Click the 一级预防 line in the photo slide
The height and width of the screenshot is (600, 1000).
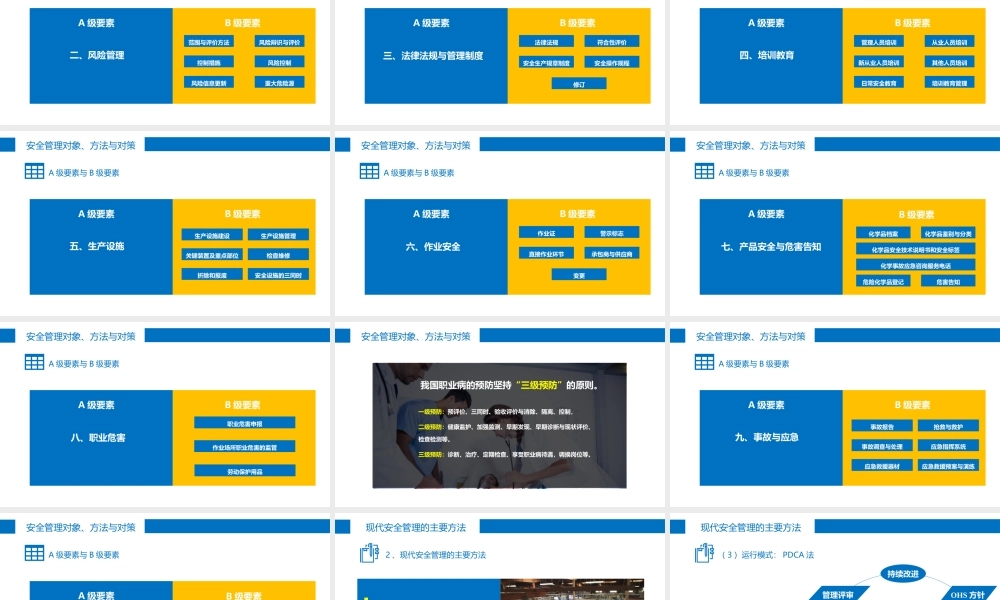coord(496,412)
